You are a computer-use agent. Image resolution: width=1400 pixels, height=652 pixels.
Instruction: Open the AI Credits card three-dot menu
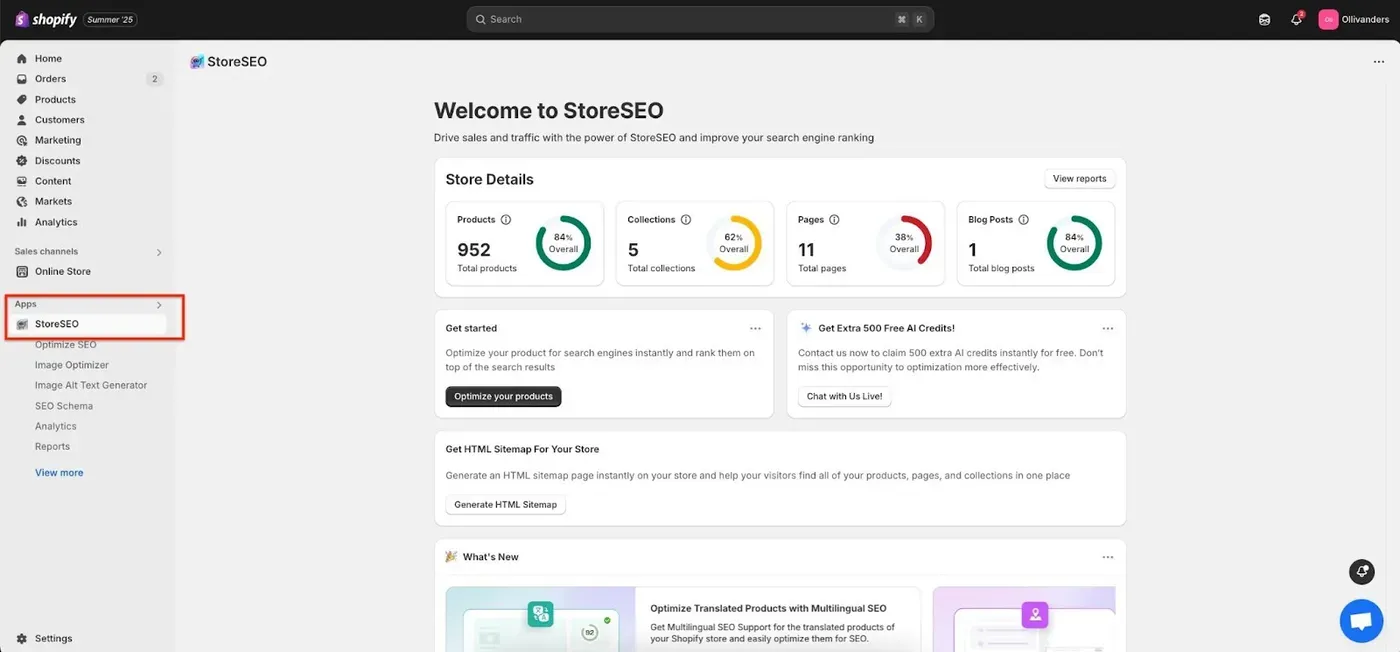[1108, 328]
